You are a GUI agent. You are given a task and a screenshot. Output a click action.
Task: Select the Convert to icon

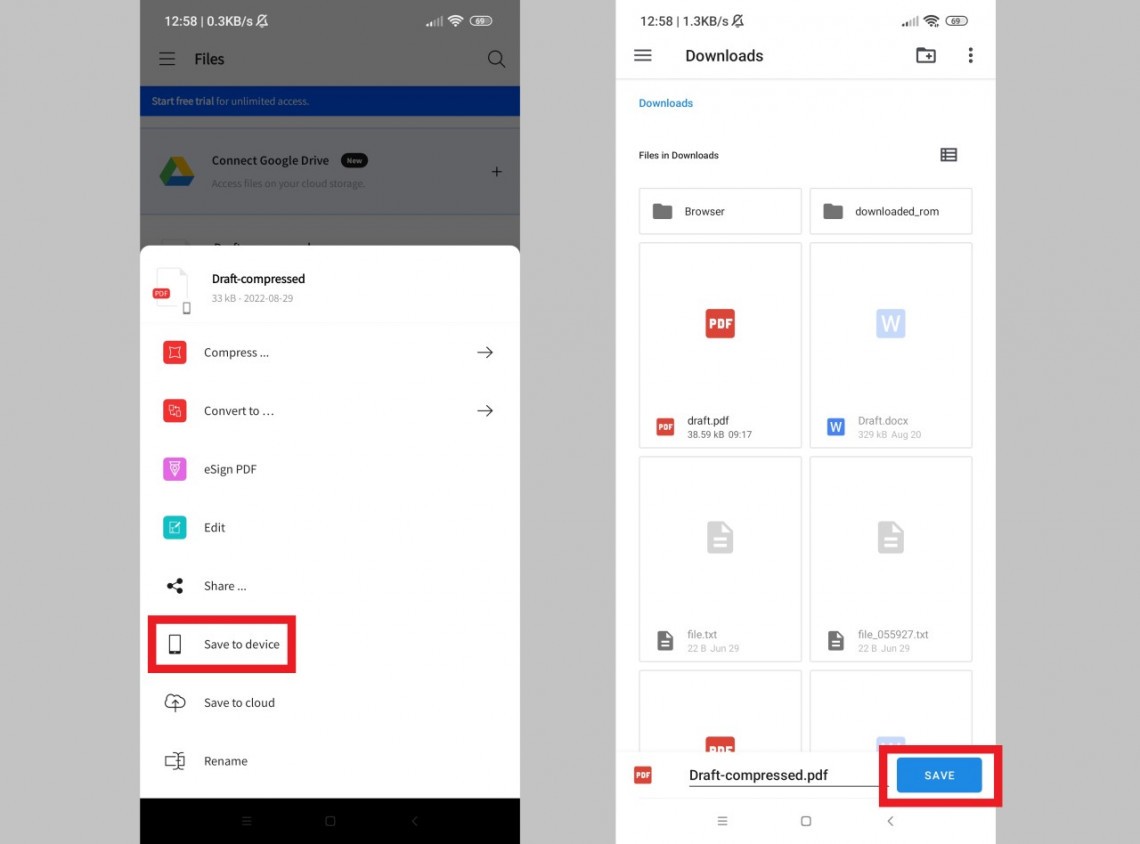174,411
